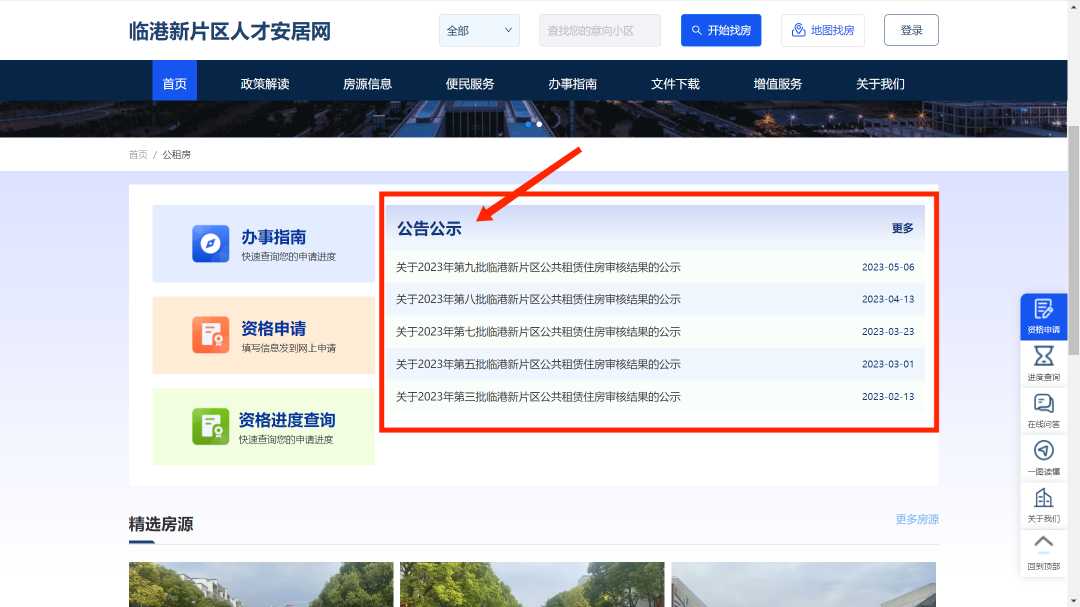Viewport: 1080px width, 607px height.
Task: Click the 精选房源 section heading
Action: coord(161,524)
